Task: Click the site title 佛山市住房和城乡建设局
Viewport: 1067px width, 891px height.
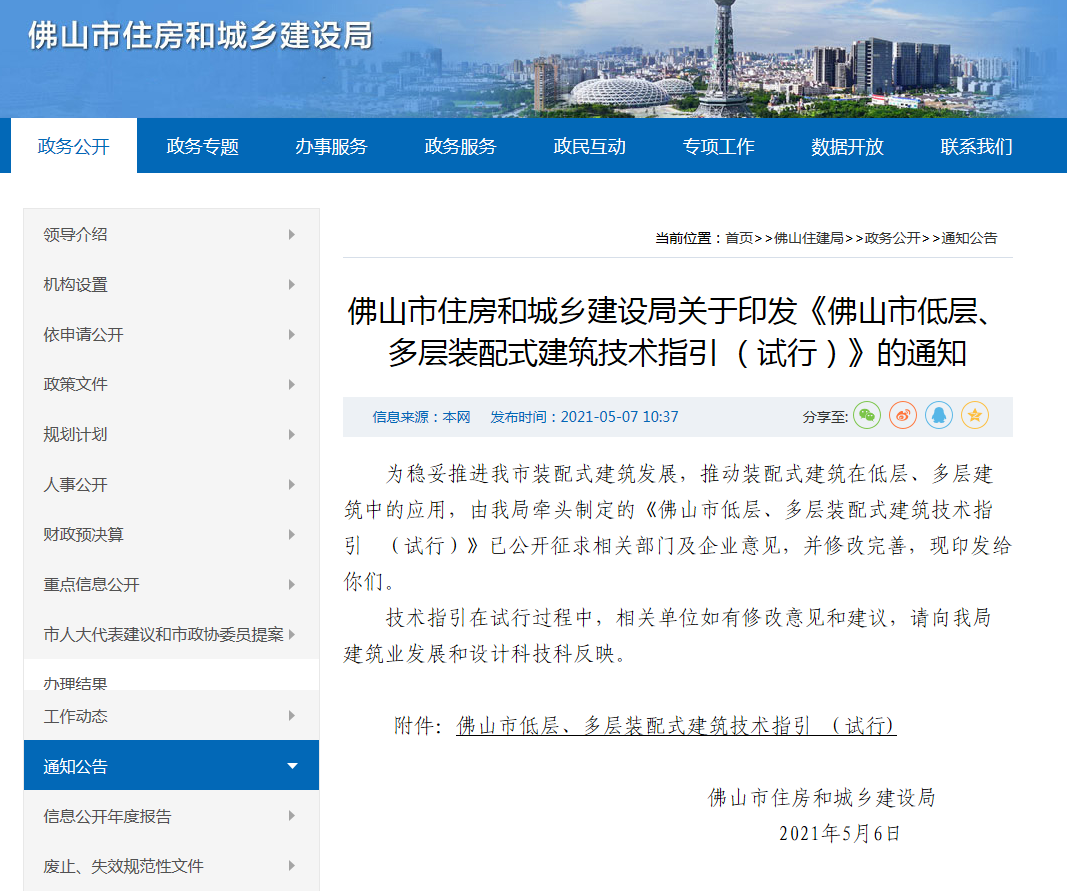Action: [x=201, y=35]
